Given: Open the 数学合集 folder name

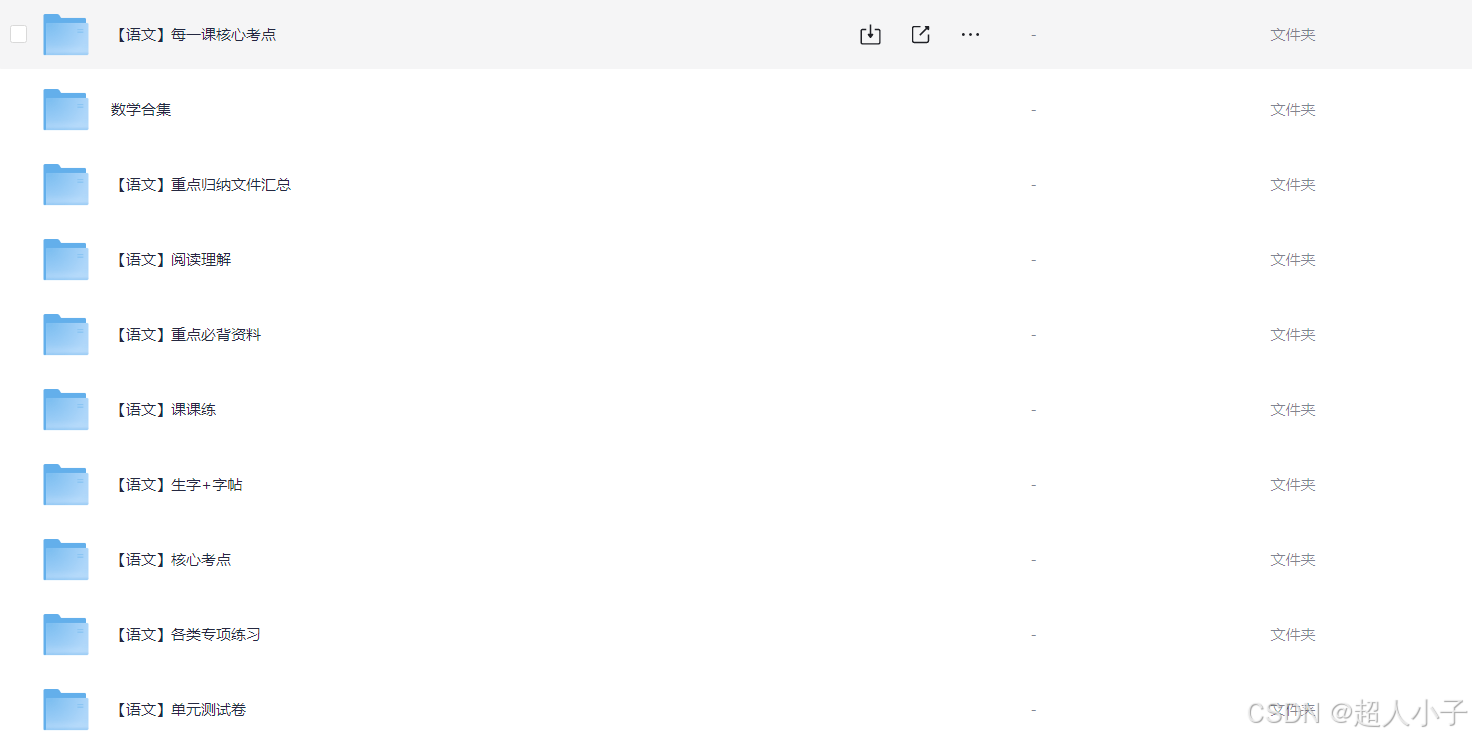Looking at the screenshot, I should coord(141,110).
